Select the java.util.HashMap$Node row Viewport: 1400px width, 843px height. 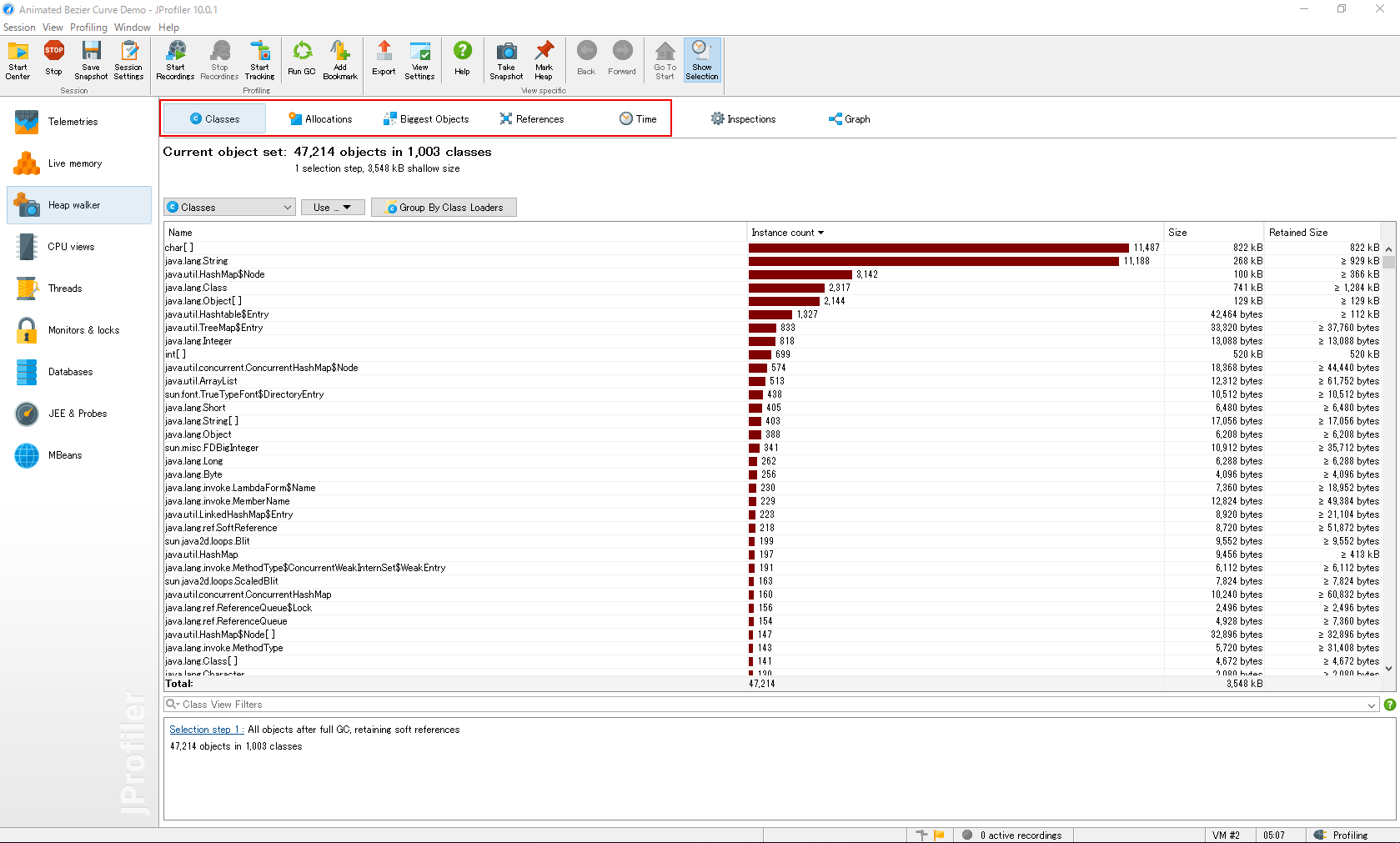tap(772, 274)
